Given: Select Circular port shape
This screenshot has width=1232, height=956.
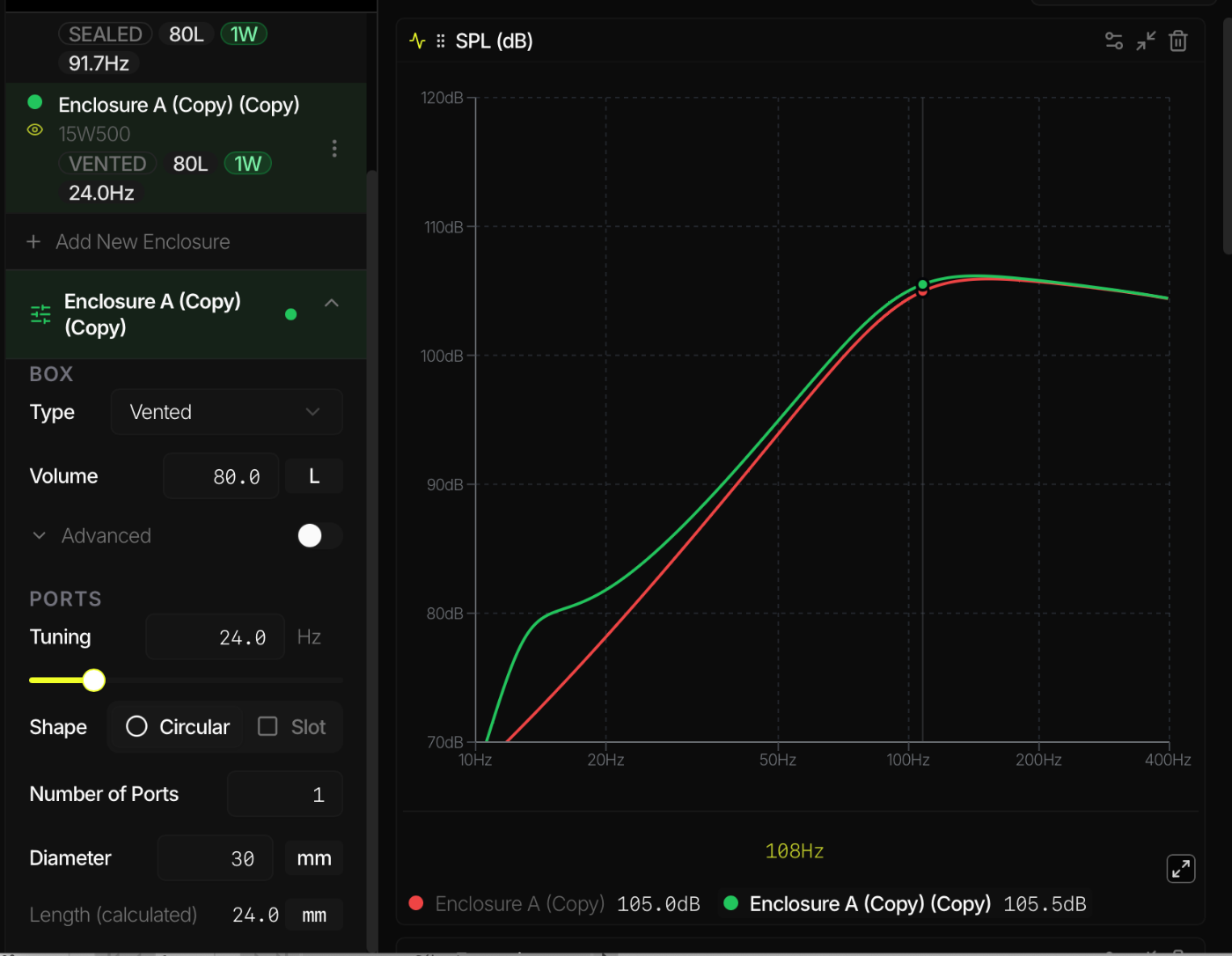Looking at the screenshot, I should pyautogui.click(x=178, y=727).
